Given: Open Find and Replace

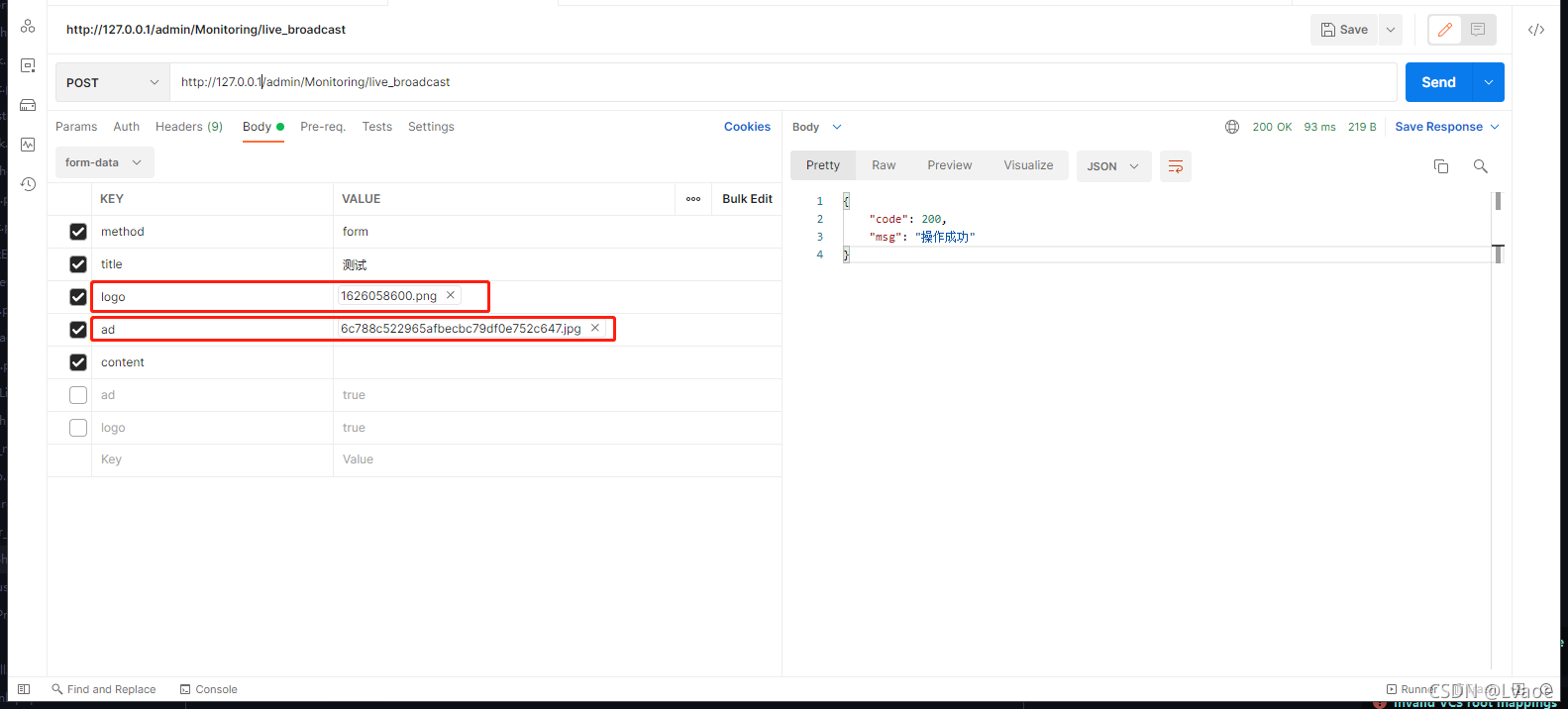Looking at the screenshot, I should (x=104, y=689).
